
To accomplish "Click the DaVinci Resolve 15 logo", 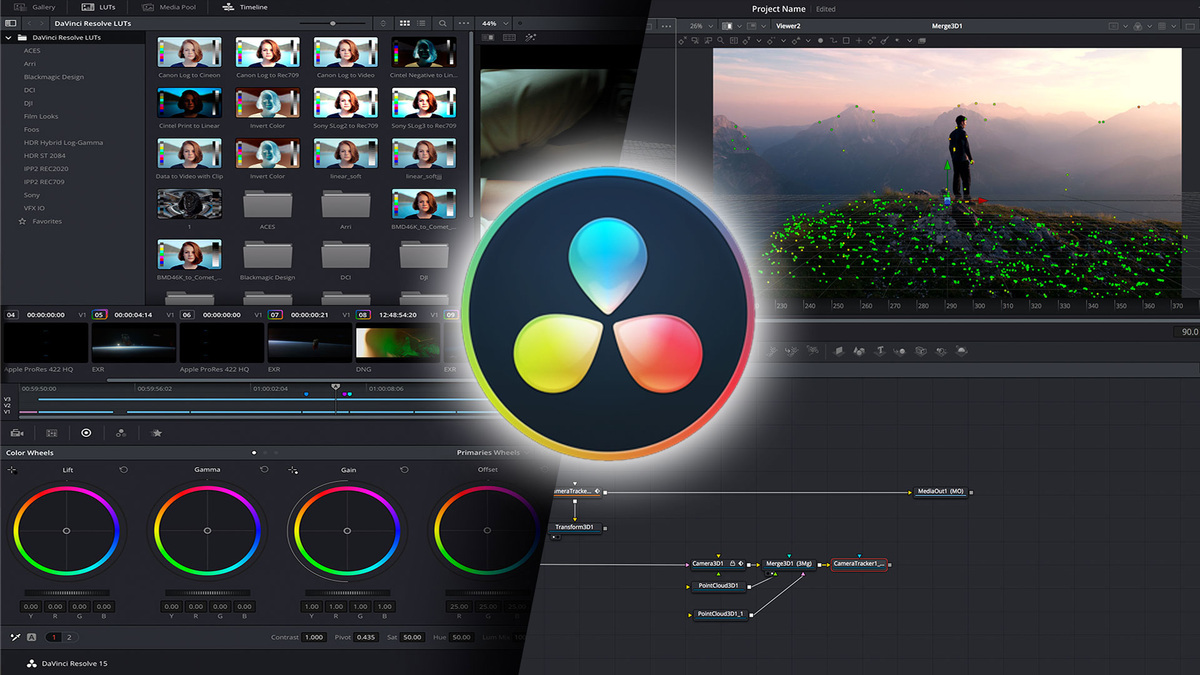I will click(x=31, y=663).
